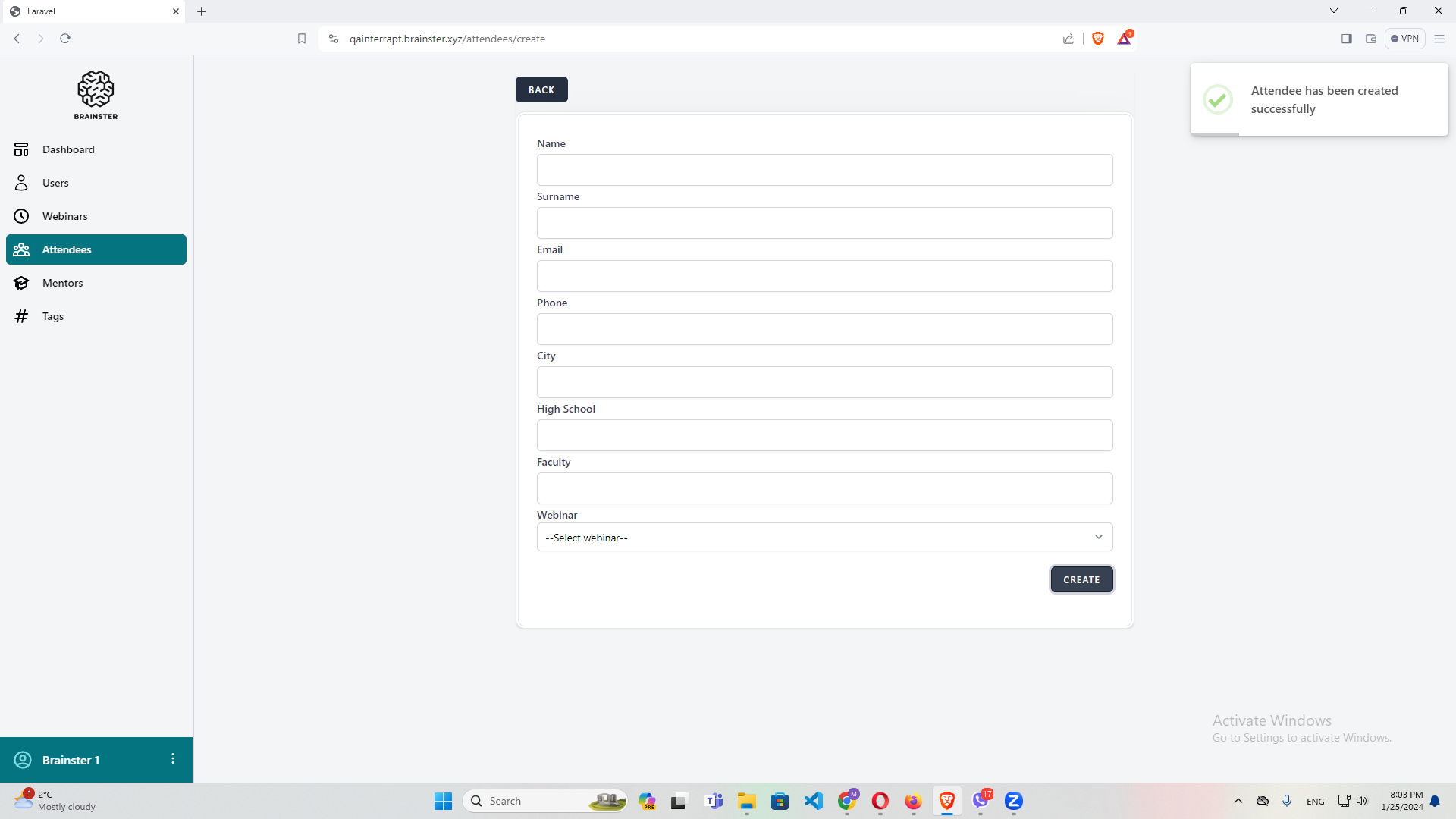Click the Brave Shields lion icon
The height and width of the screenshot is (819, 1456).
point(1097,39)
